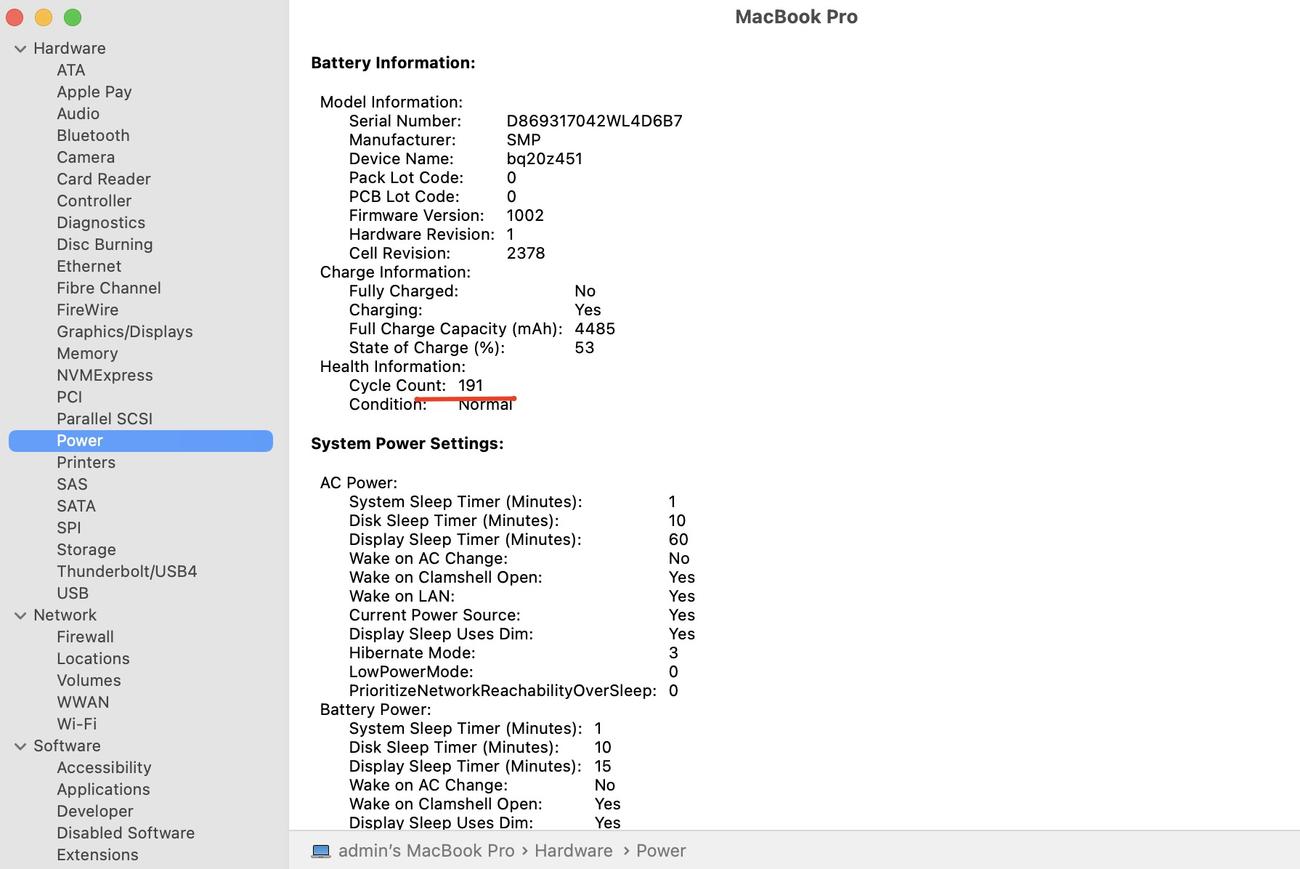Show USB device information
The image size is (1300, 869).
(73, 593)
